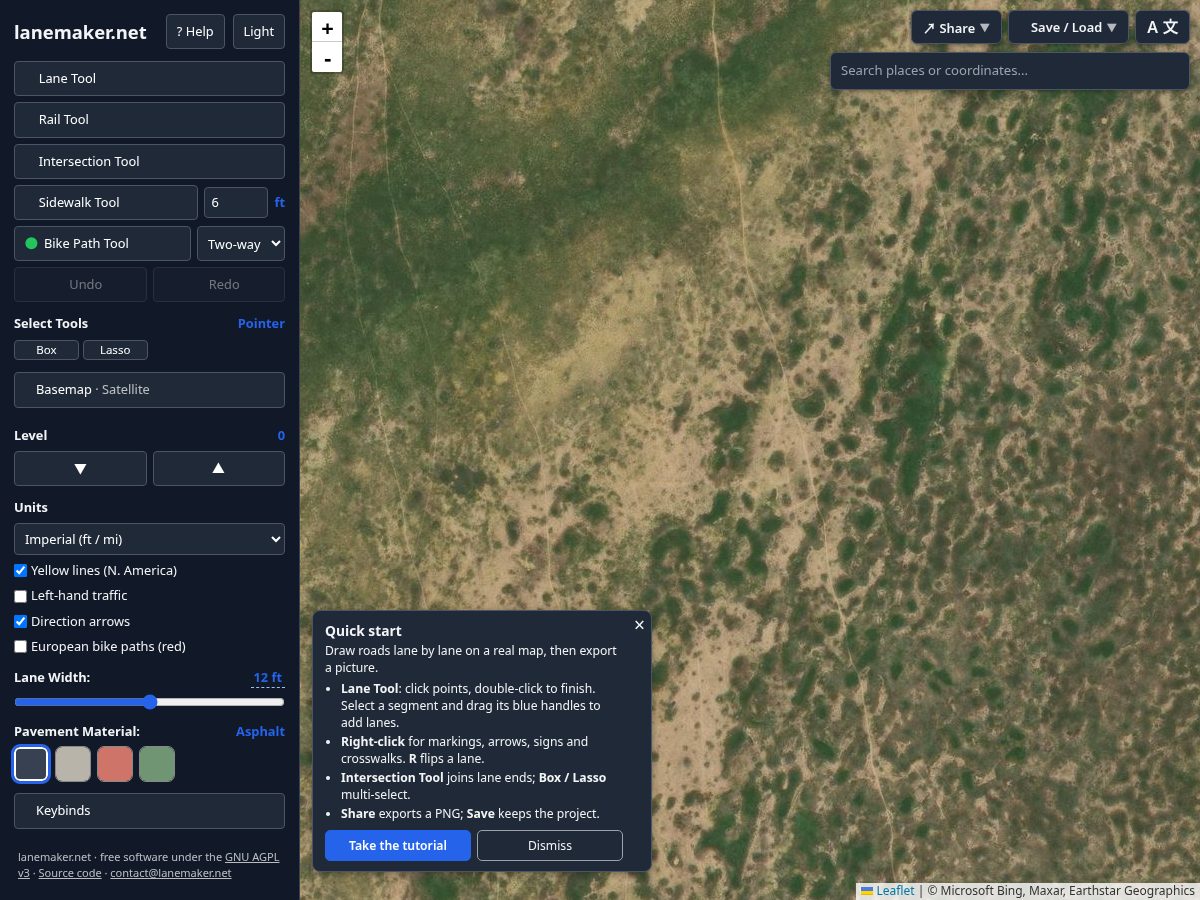Lower level with down triangle

pos(80,468)
